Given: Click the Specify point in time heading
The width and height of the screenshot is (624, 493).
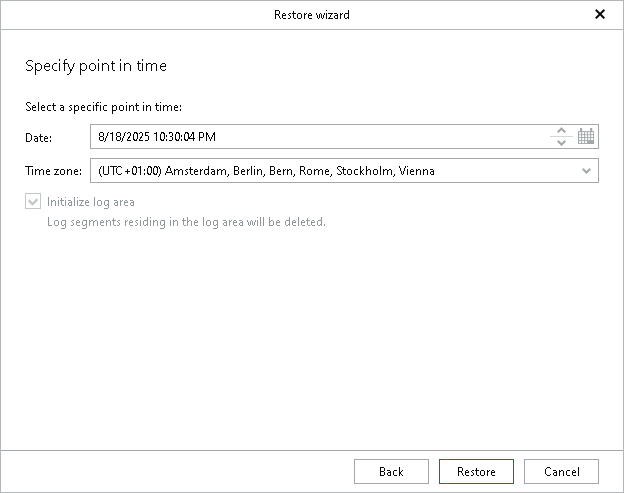Looking at the screenshot, I should click(x=95, y=66).
